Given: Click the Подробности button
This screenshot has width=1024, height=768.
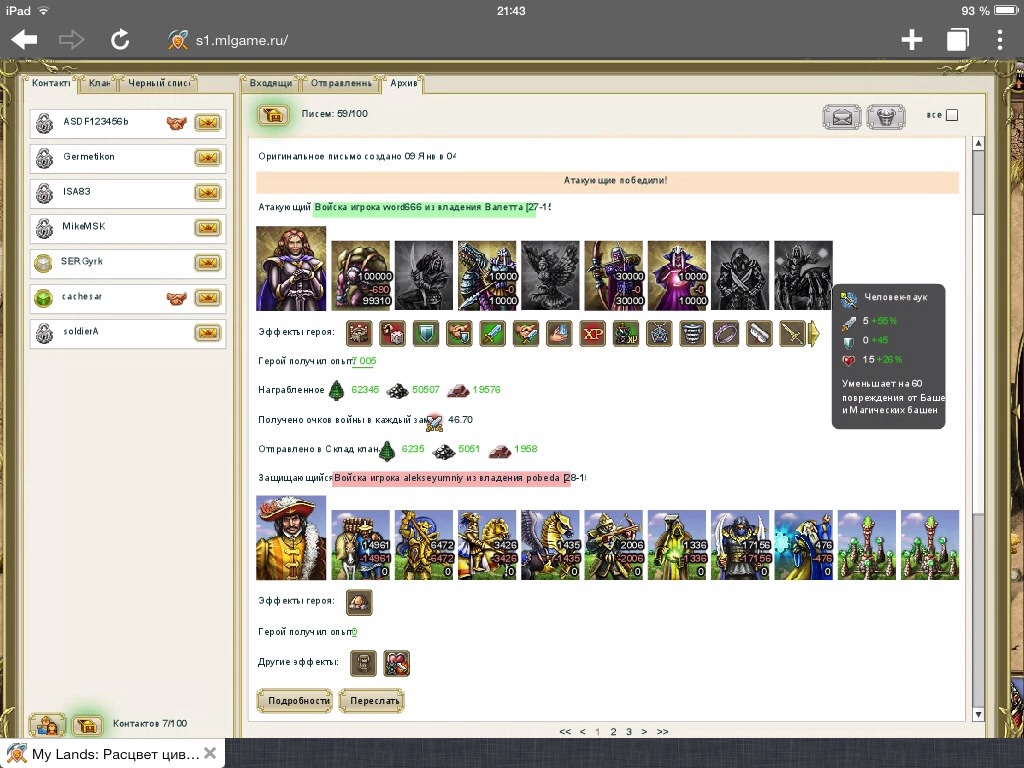Looking at the screenshot, I should (x=294, y=701).
